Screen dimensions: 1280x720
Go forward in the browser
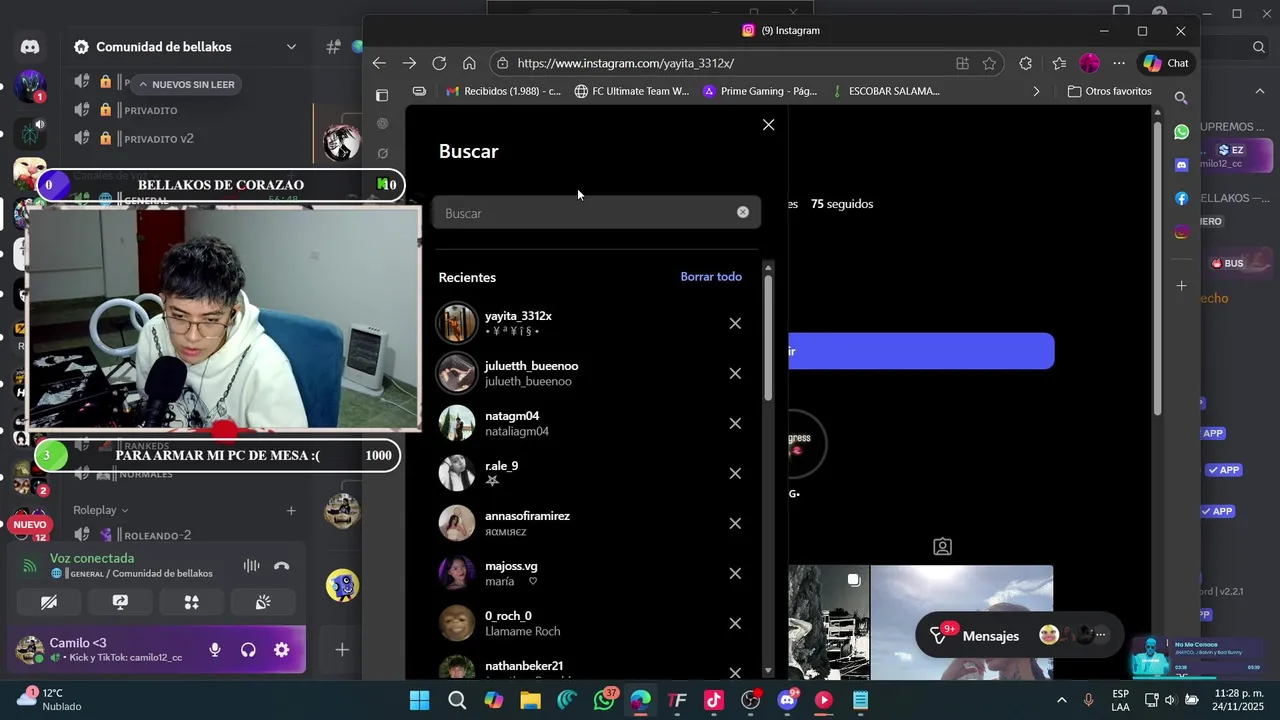click(x=409, y=63)
